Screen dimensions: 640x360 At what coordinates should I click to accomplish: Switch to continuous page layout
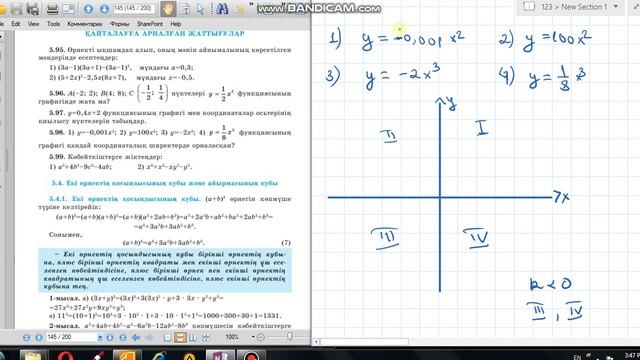[x=180, y=338]
